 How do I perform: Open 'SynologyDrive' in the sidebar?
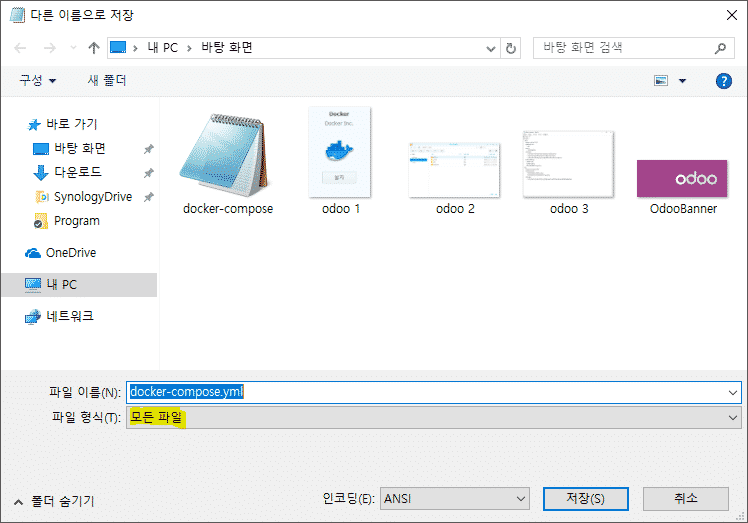point(93,197)
